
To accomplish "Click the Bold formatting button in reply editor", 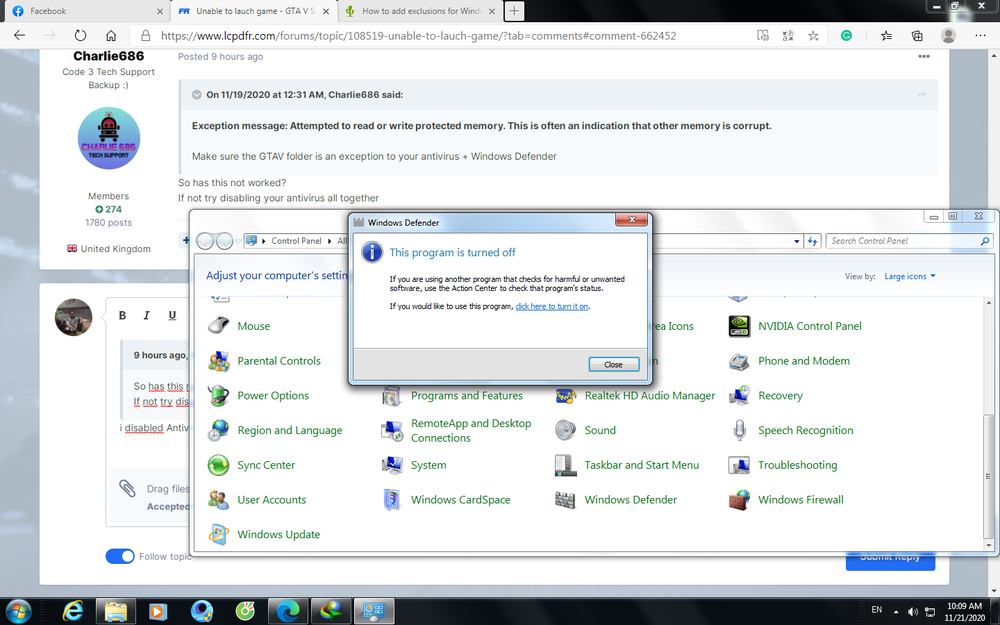I will pos(122,315).
